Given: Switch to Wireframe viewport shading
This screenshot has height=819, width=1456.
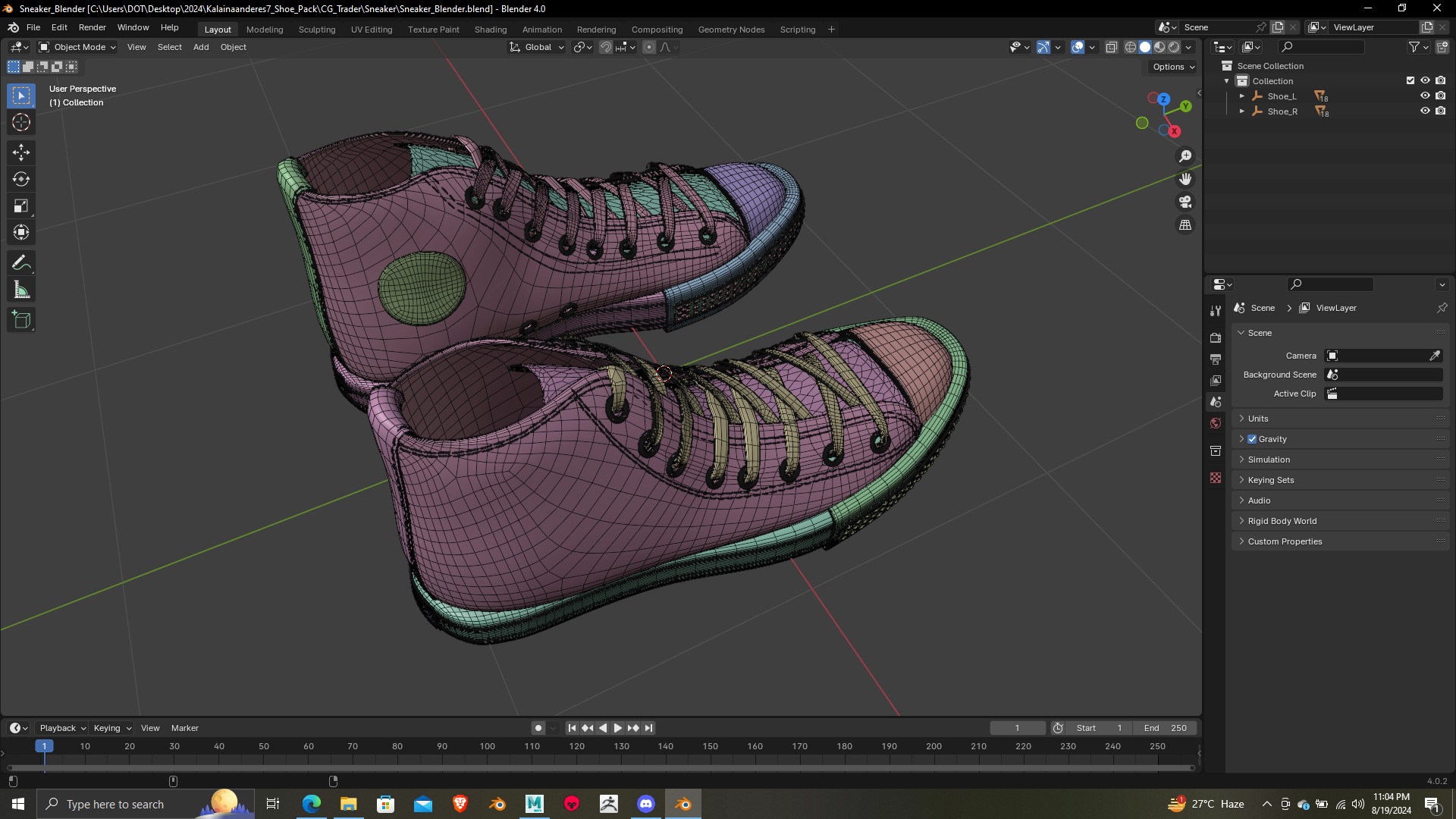Looking at the screenshot, I should (x=1131, y=47).
